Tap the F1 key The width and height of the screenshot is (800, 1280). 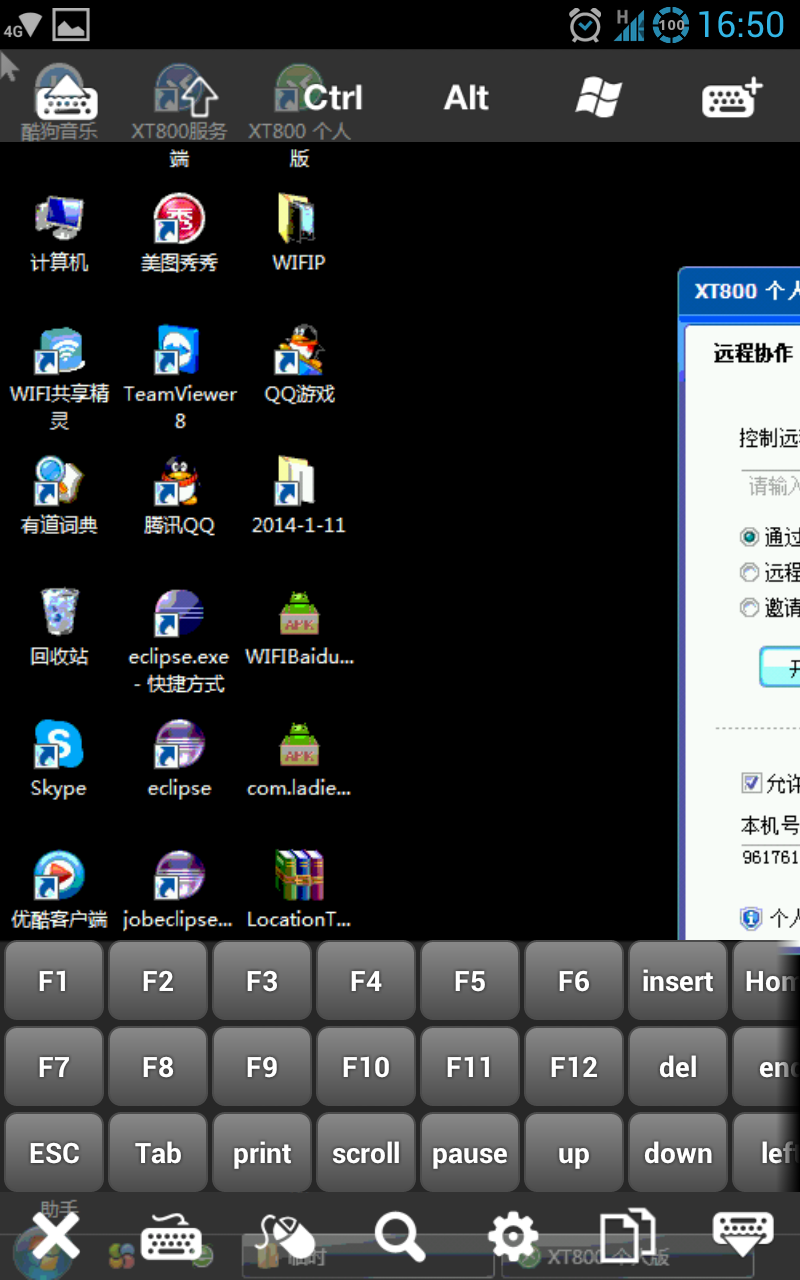point(53,981)
